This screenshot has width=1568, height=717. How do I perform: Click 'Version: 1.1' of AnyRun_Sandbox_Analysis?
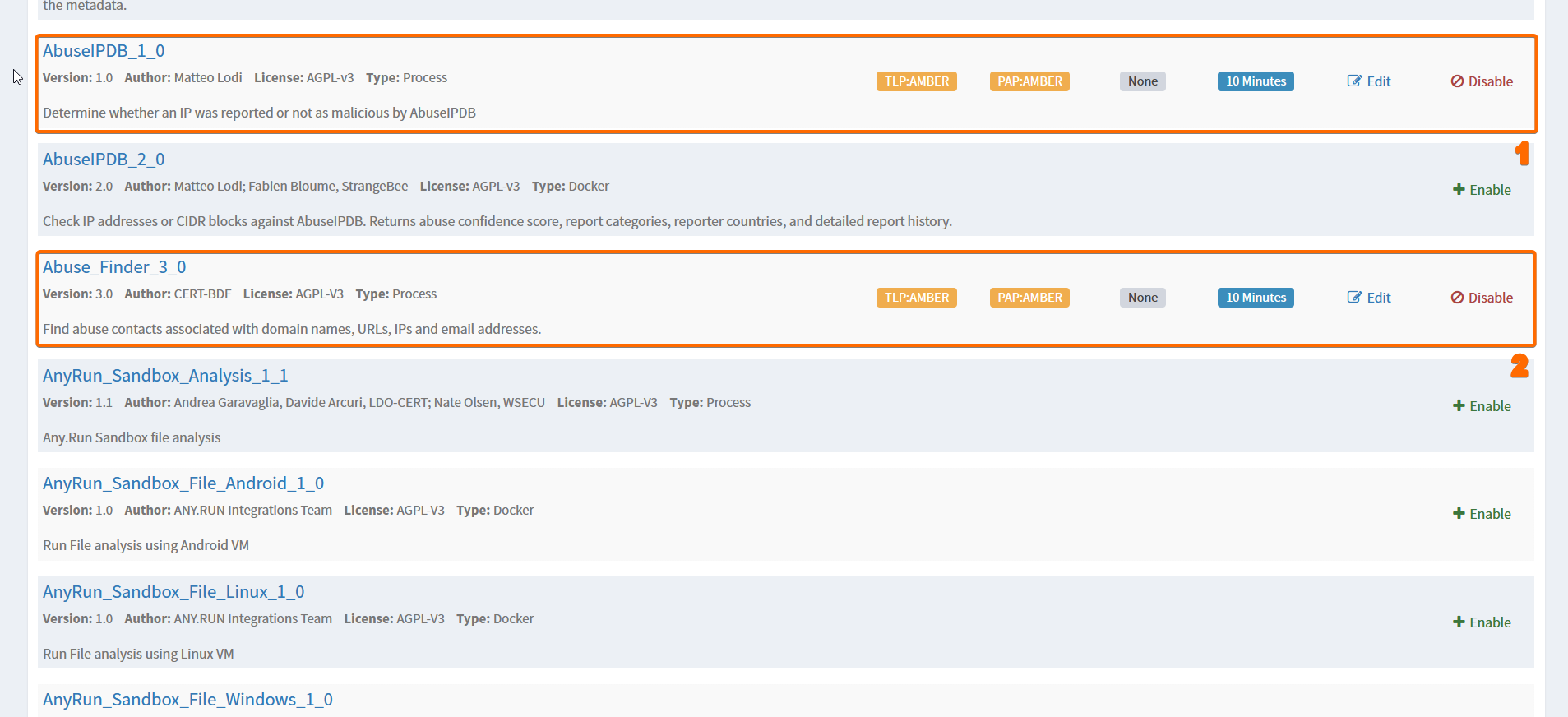77,403
